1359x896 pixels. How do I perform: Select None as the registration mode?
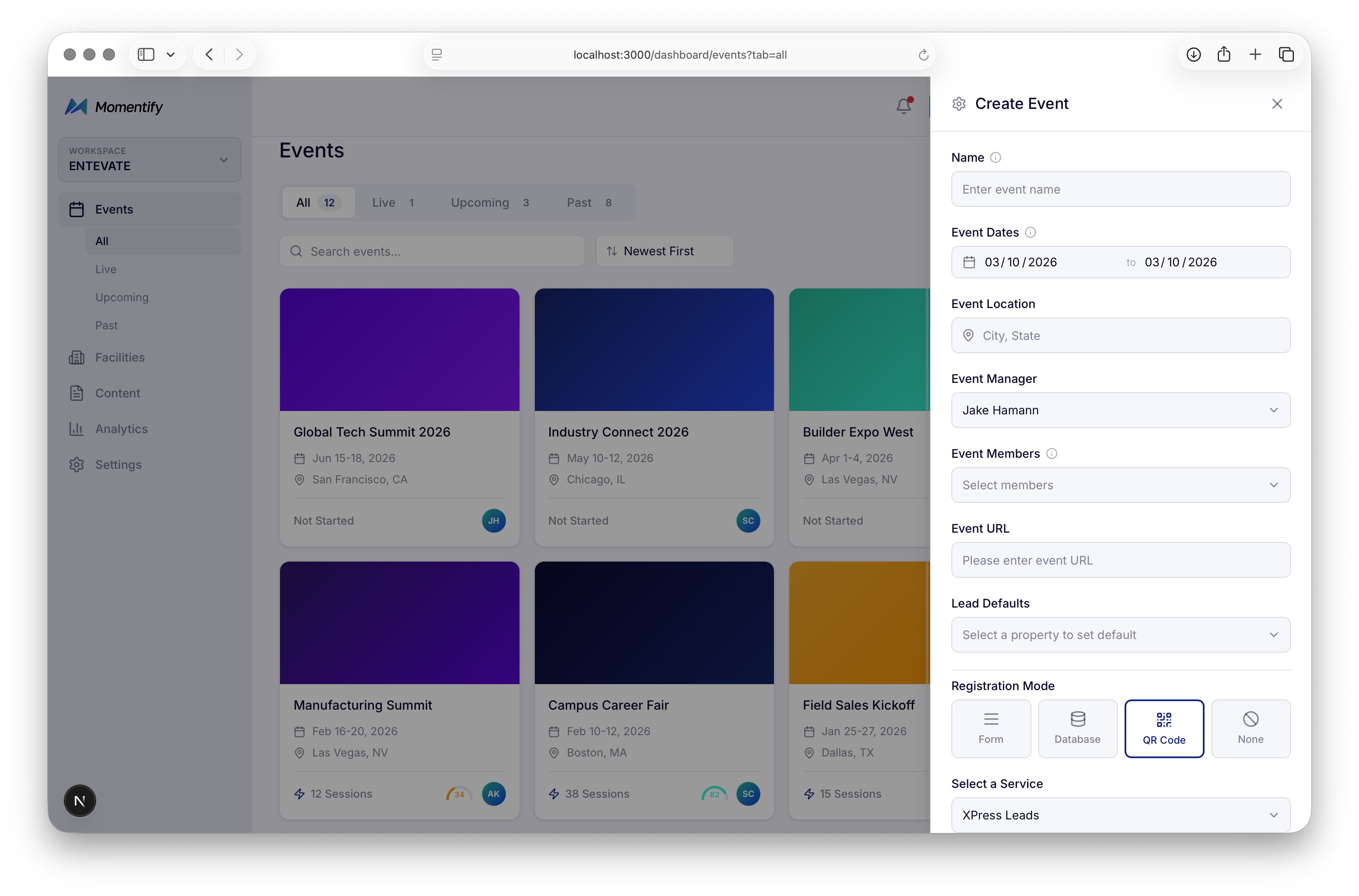(x=1251, y=728)
